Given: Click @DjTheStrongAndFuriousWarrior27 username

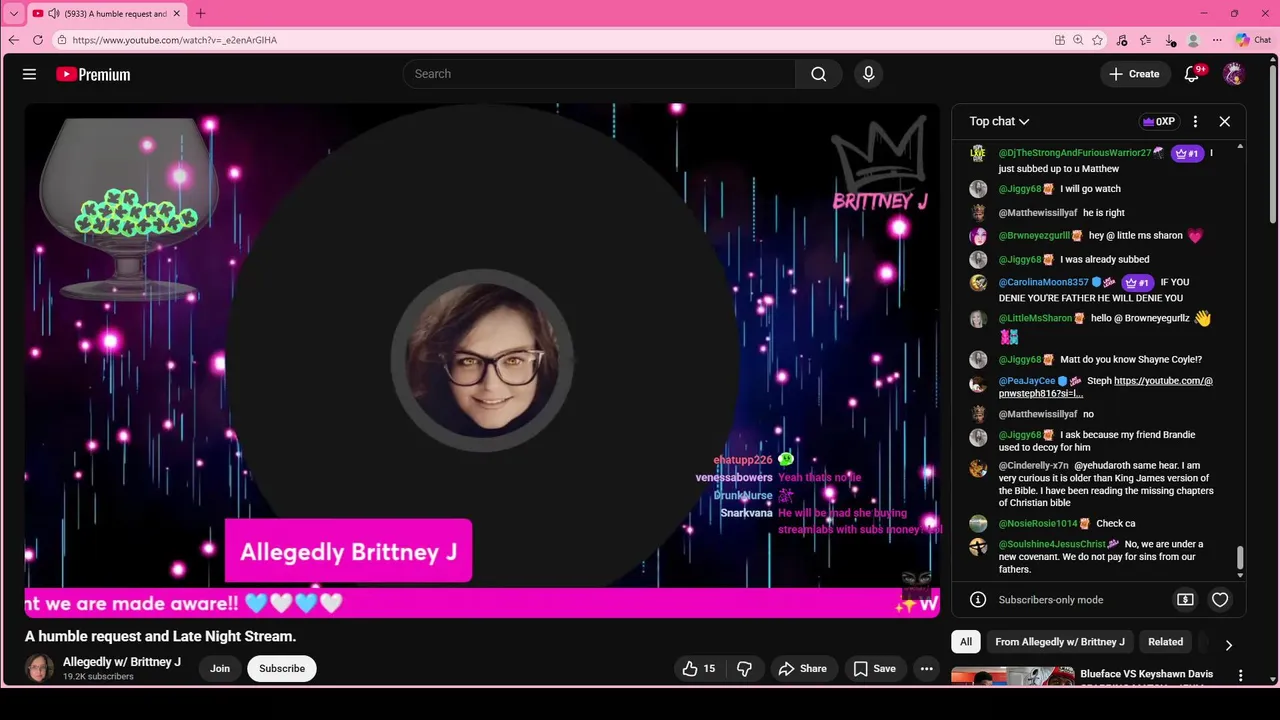Looking at the screenshot, I should click(x=1074, y=153).
